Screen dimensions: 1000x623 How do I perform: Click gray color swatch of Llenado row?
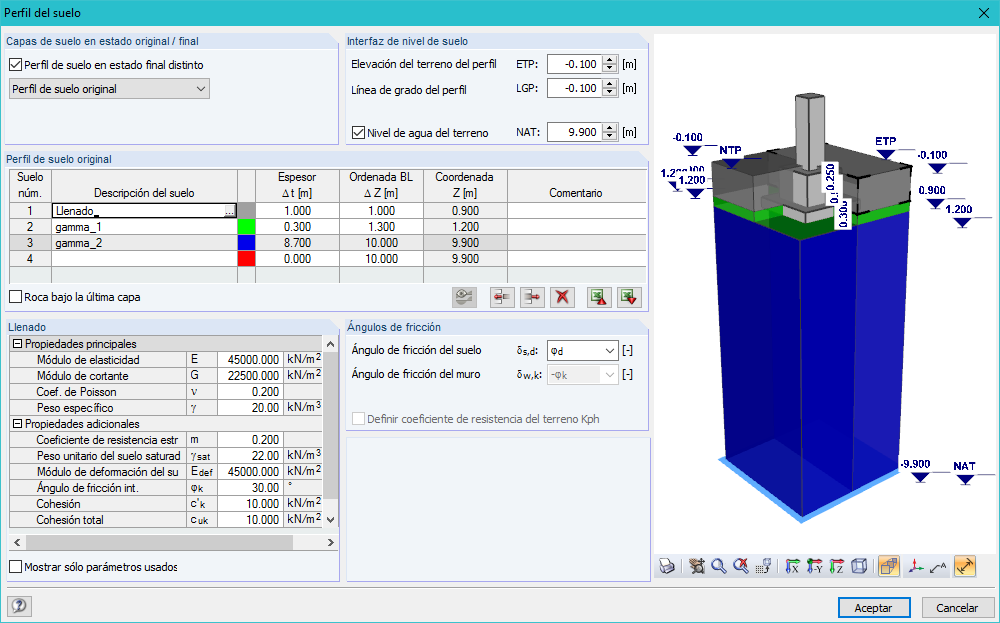tap(246, 211)
